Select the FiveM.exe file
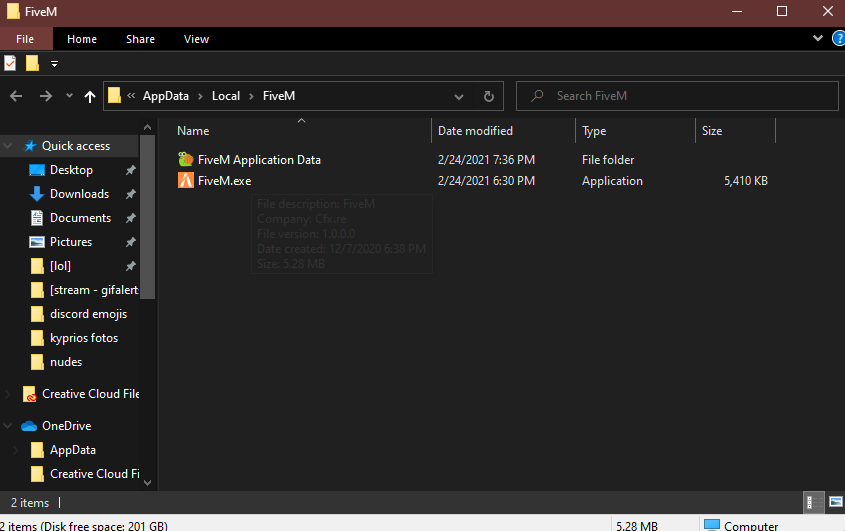The width and height of the screenshot is (845, 531). pos(224,181)
